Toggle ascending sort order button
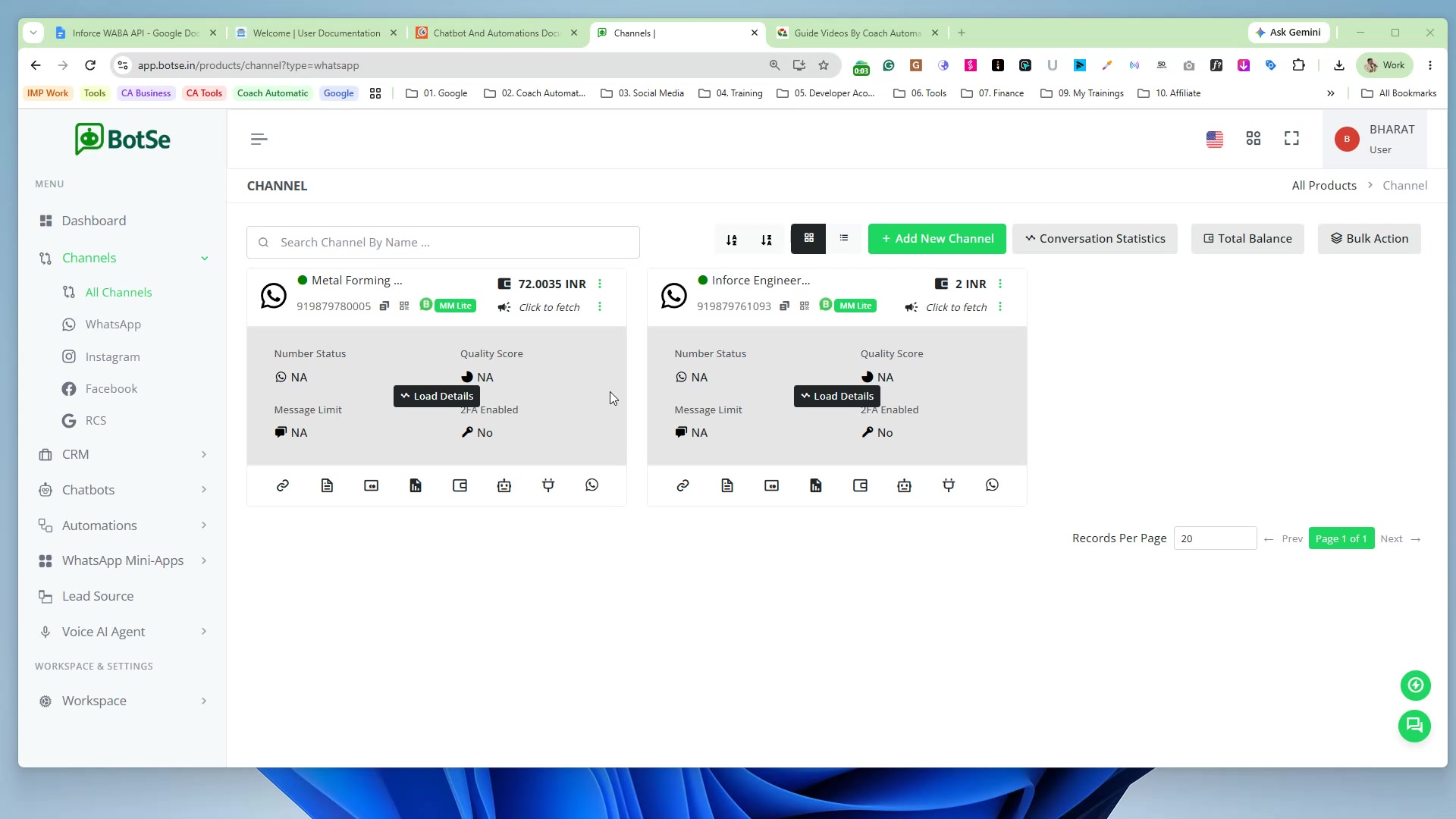The height and width of the screenshot is (819, 1456). [732, 240]
